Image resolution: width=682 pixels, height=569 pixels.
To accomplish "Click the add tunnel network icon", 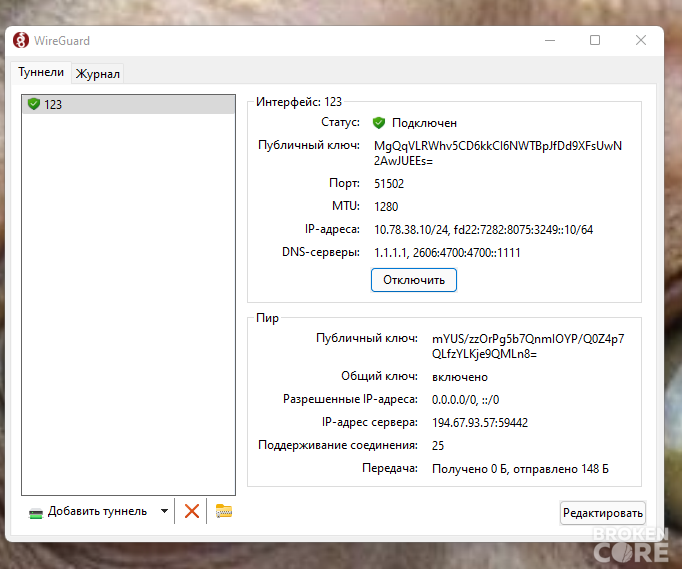I will [36, 513].
